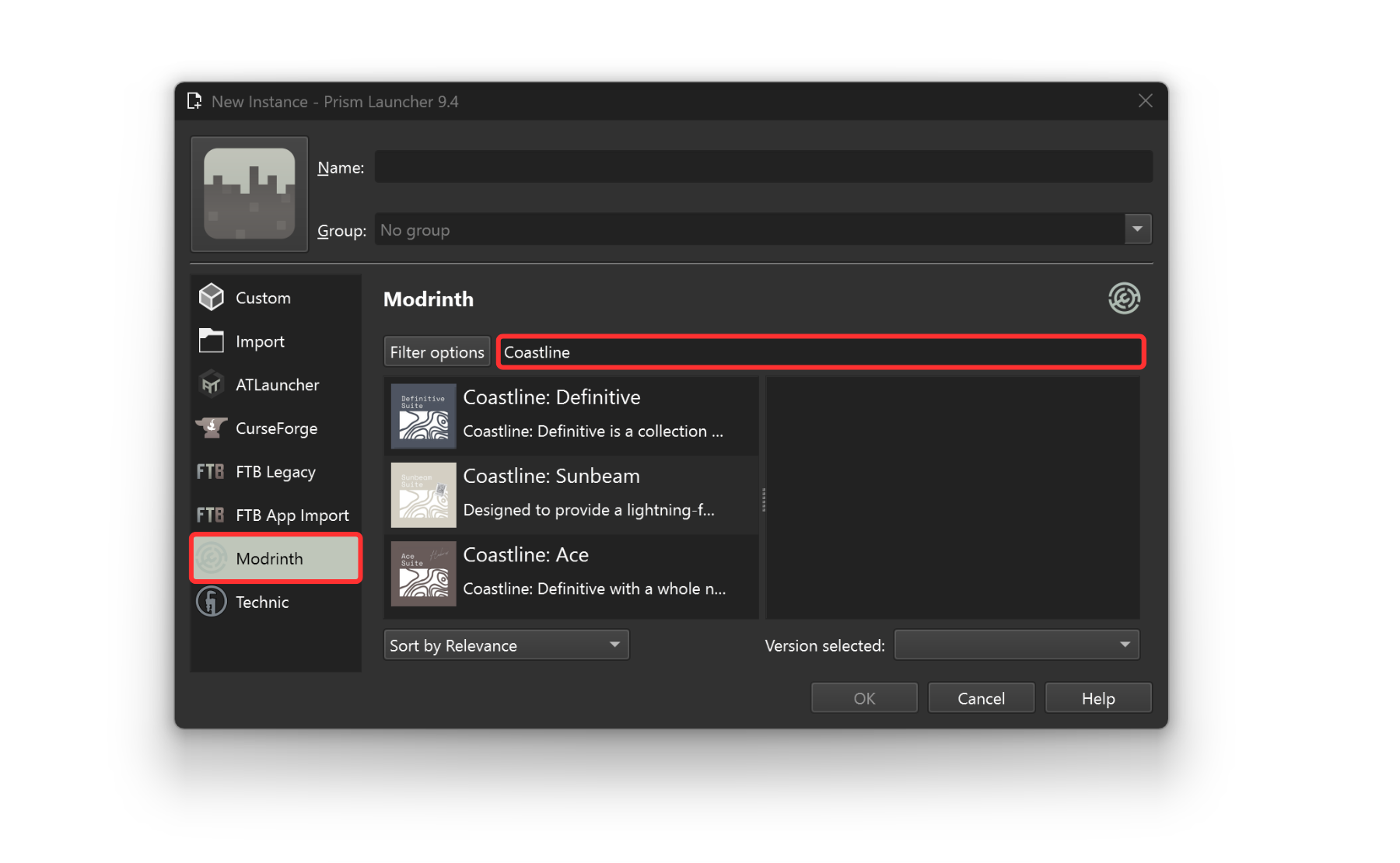Click 'Coastline: Definitive with a whole n...' description
Viewport: 1400px width, 863px height.
594,589
